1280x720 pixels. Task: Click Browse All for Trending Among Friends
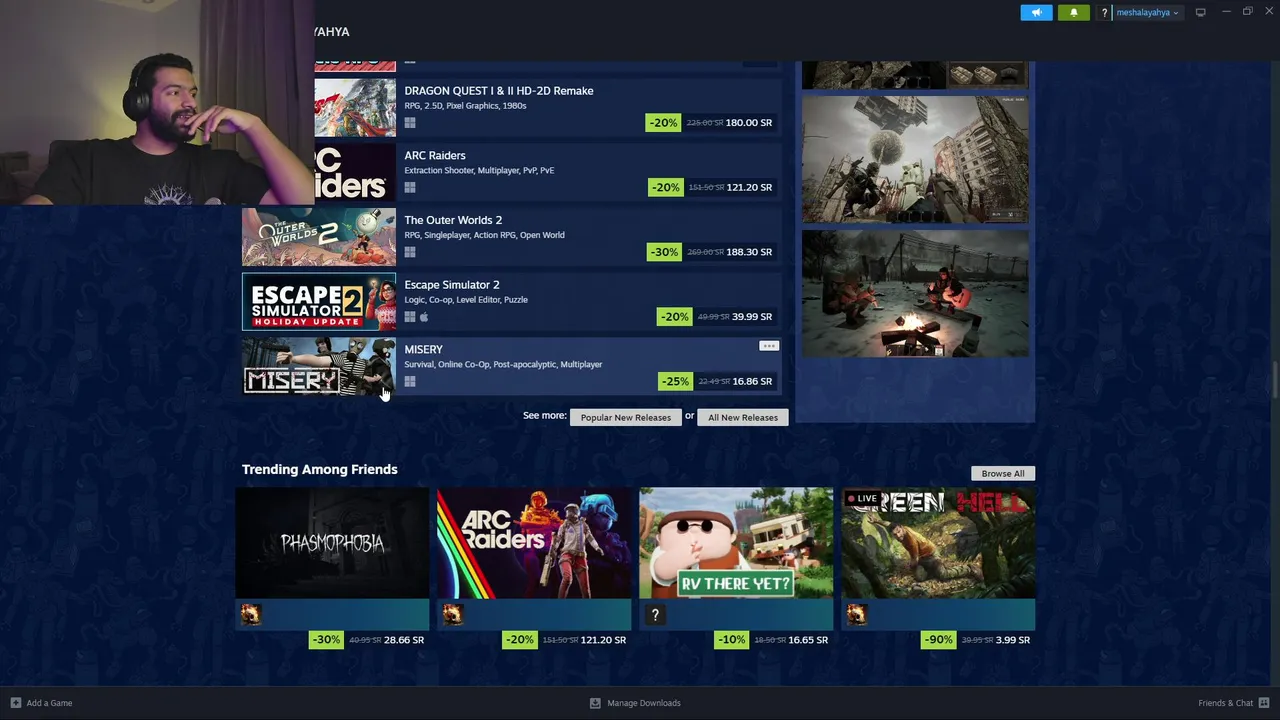pos(1003,473)
